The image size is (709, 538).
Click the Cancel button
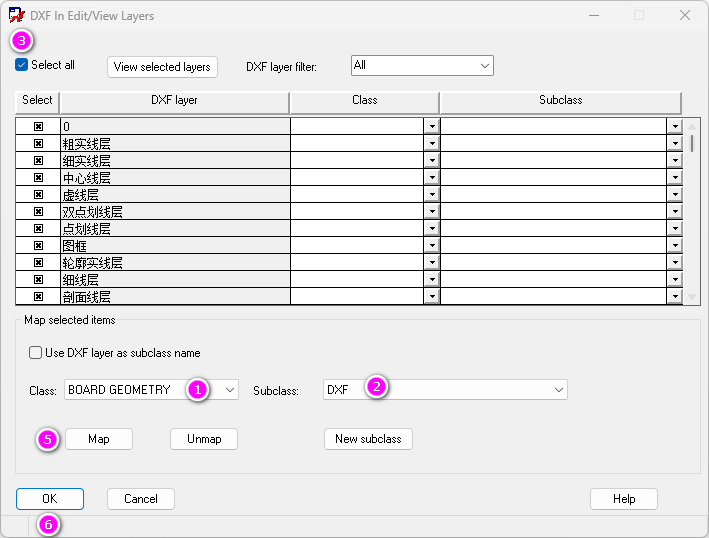click(141, 499)
